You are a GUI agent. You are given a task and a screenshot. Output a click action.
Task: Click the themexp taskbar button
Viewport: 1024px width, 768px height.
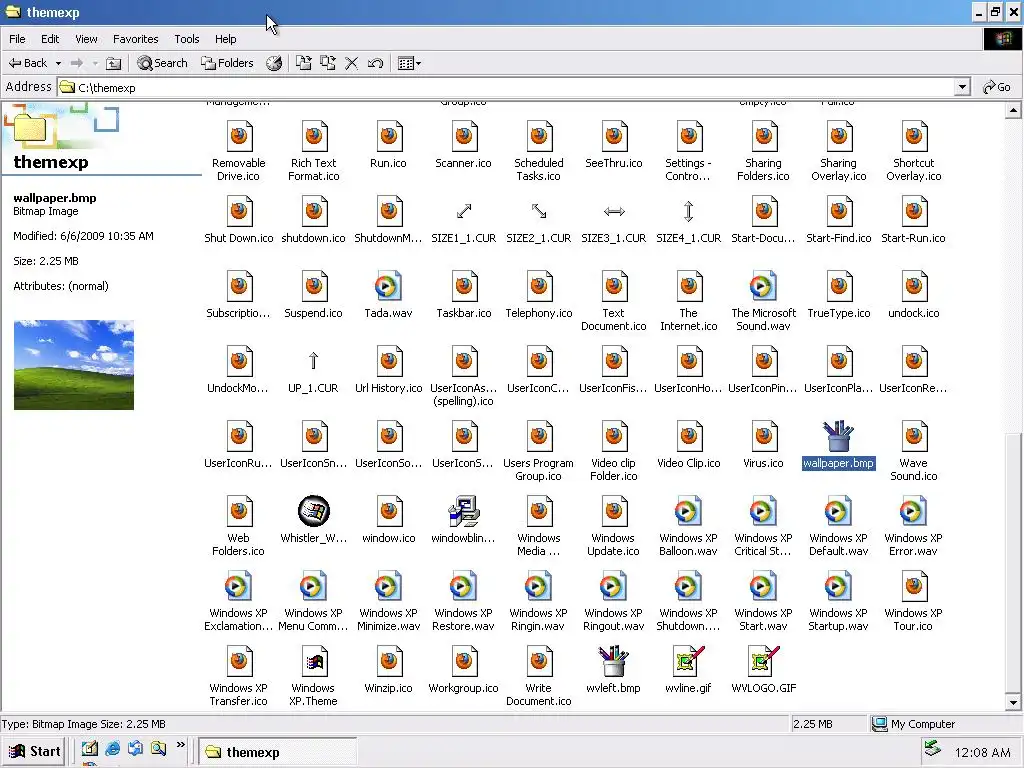[278, 752]
